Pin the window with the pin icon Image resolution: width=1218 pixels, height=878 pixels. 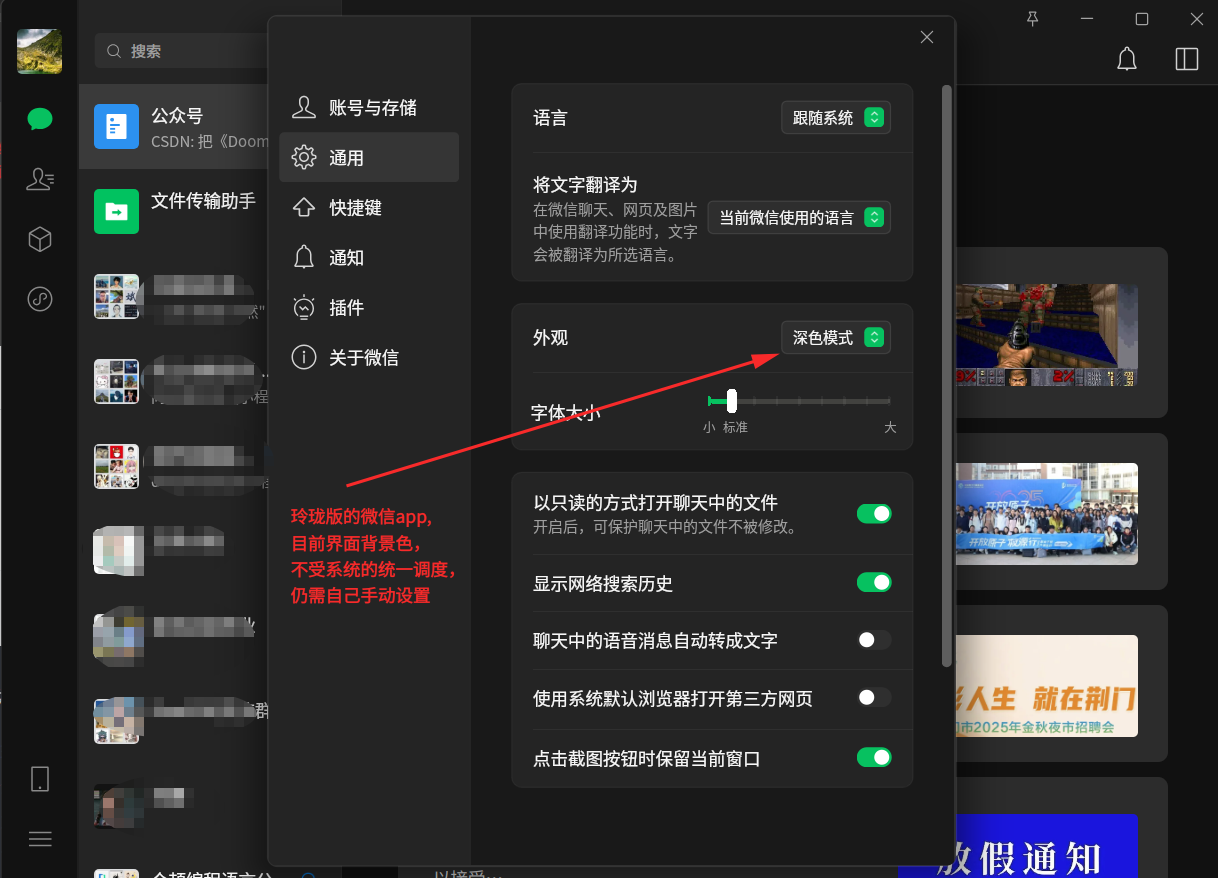point(1033,18)
